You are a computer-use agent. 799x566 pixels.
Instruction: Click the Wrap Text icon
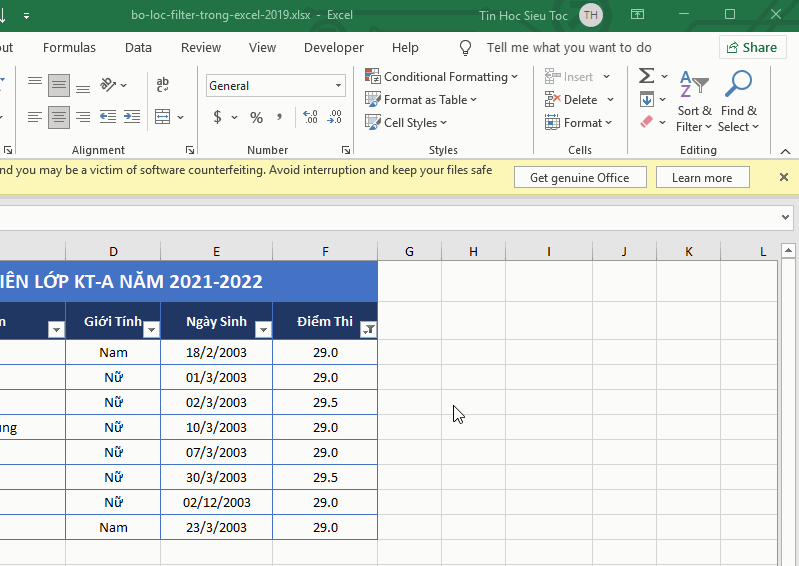tap(163, 85)
